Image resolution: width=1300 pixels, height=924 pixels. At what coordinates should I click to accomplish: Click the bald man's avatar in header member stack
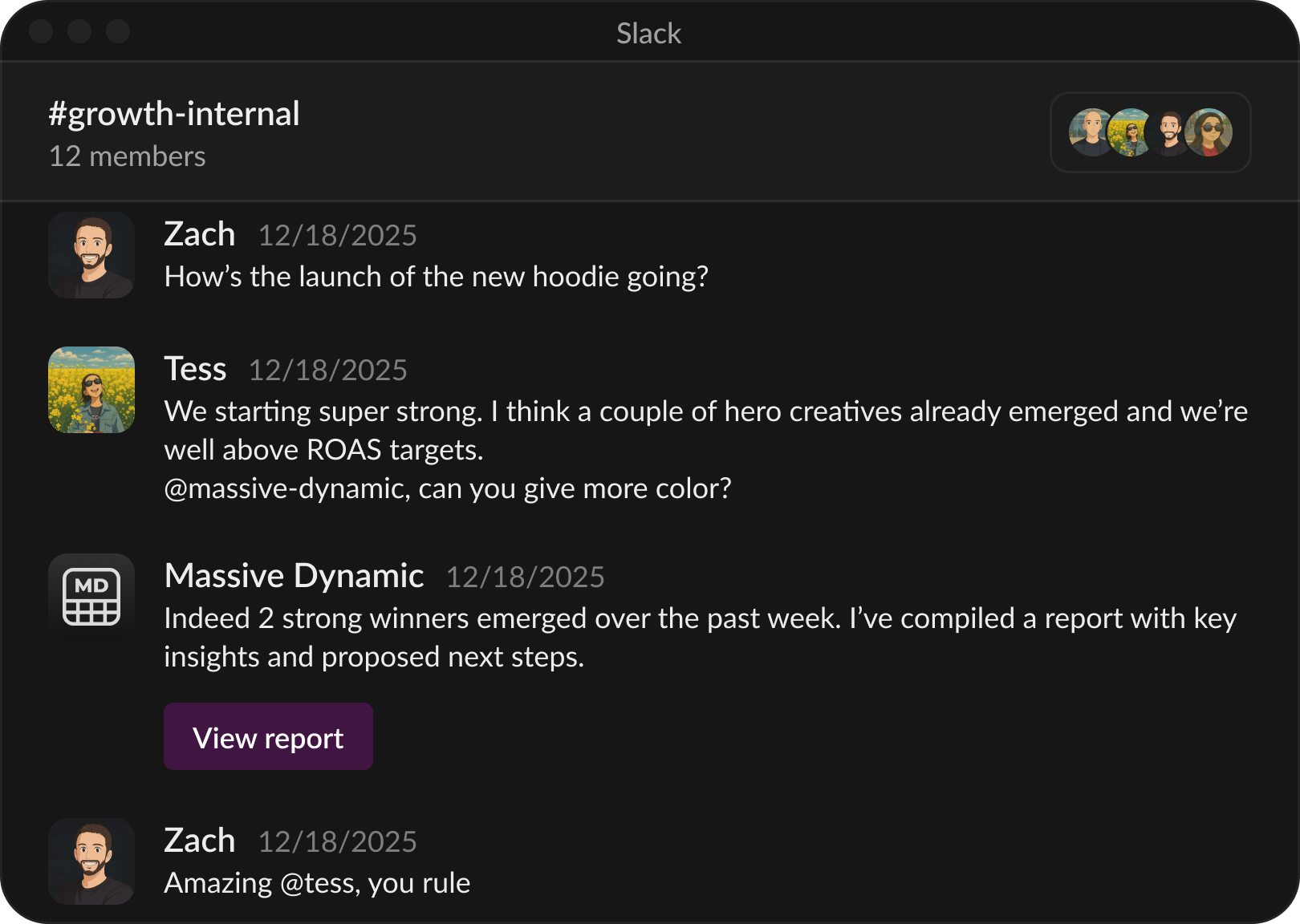click(1090, 132)
